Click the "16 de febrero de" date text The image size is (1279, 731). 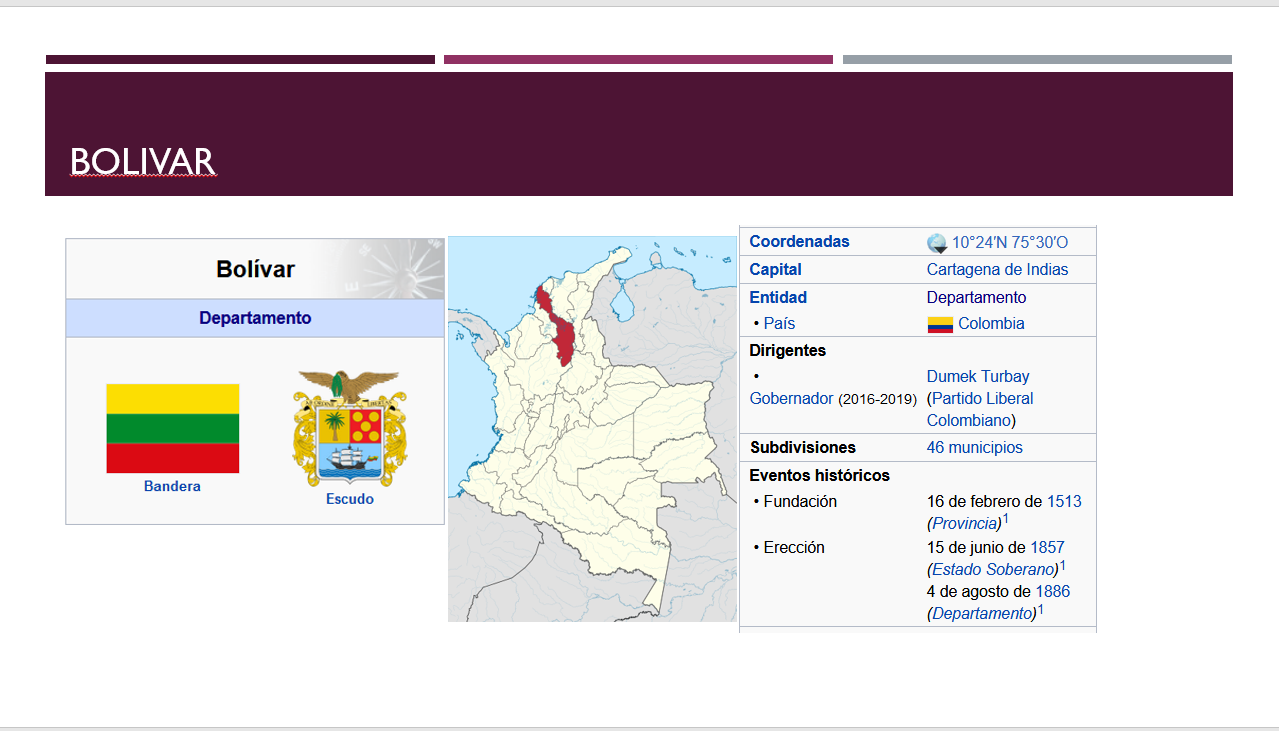click(985, 502)
